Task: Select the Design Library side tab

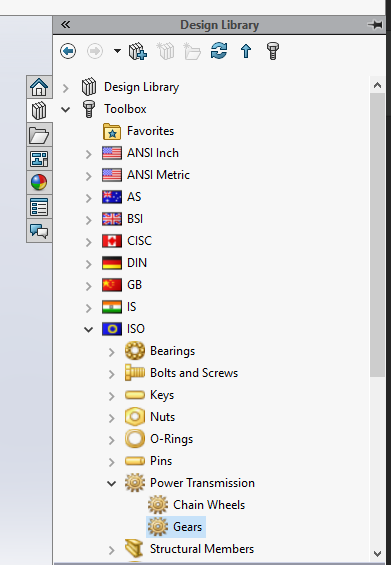Action: coord(39,110)
